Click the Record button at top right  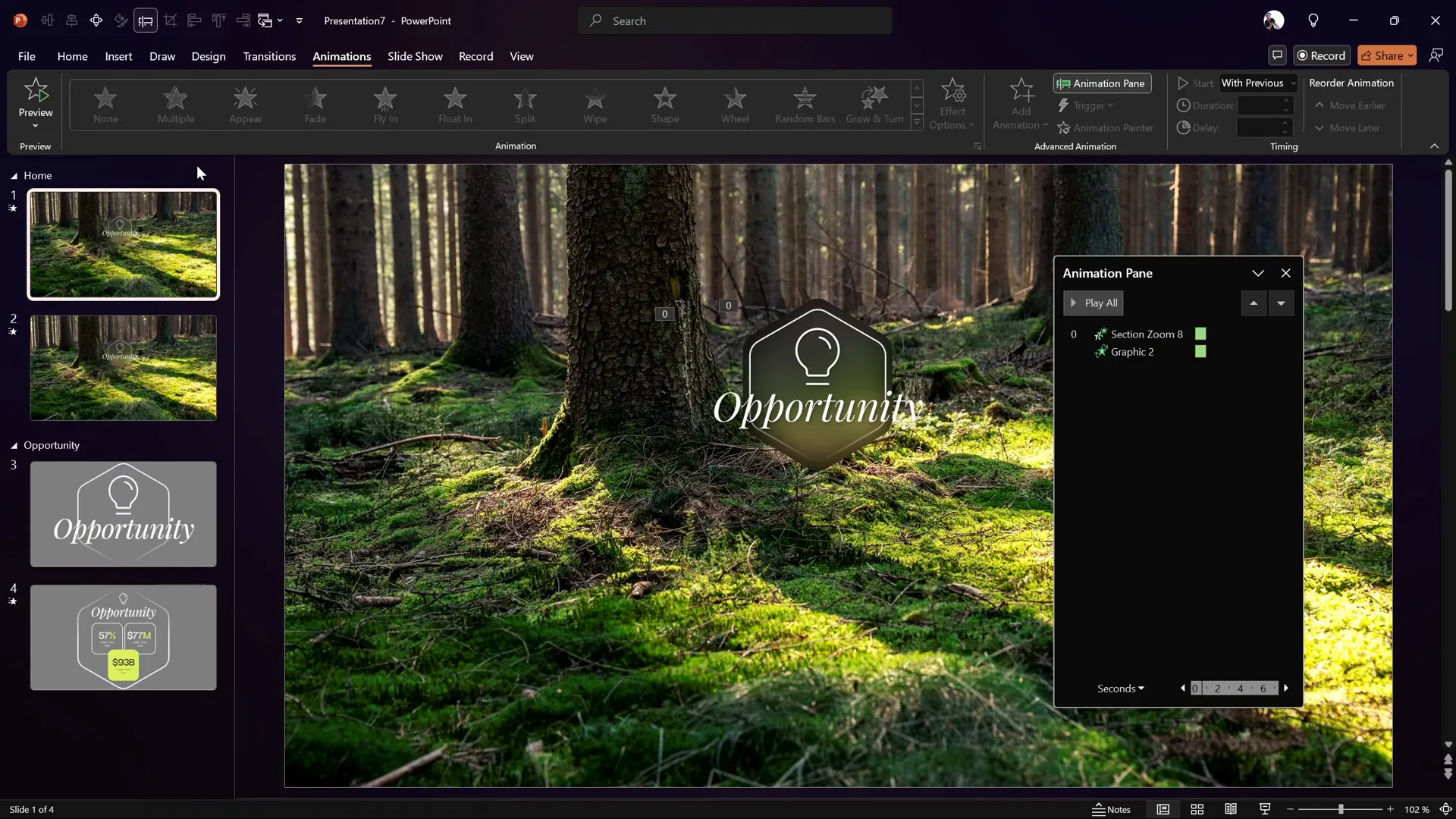point(1322,55)
